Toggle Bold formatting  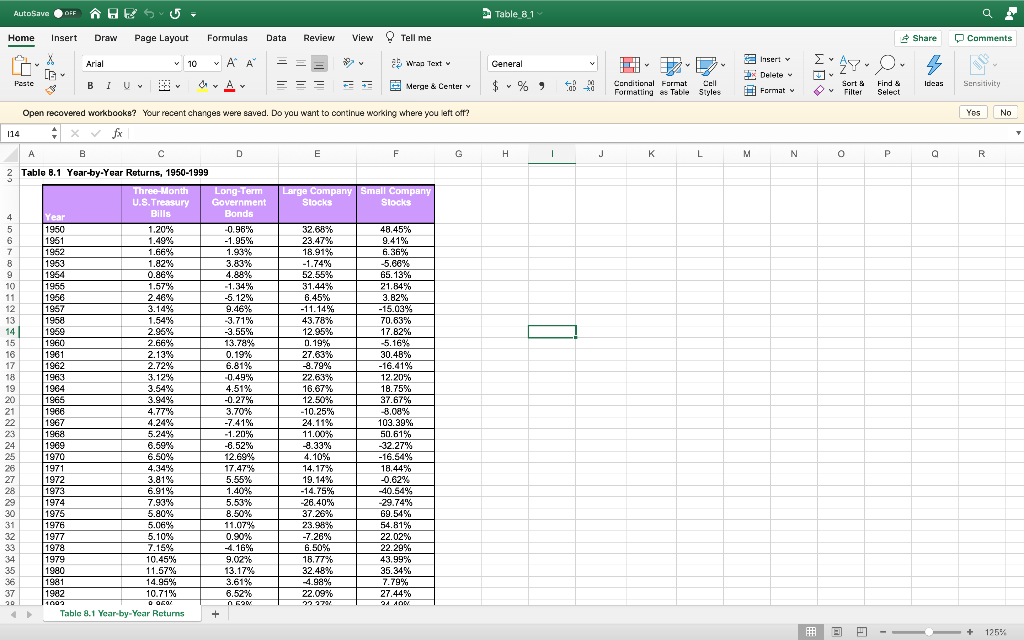[x=90, y=86]
